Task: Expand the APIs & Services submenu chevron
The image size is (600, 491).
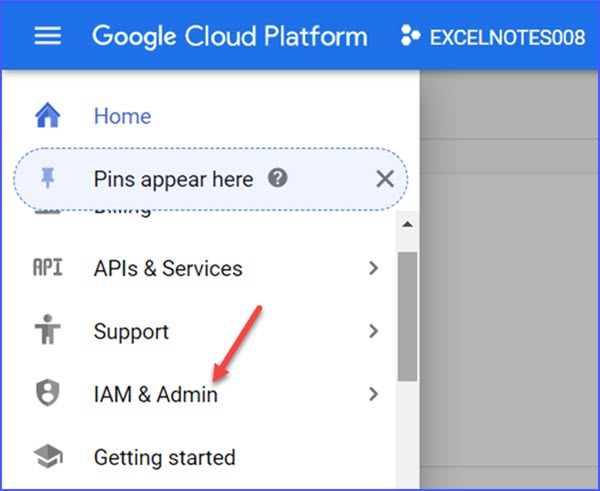Action: point(373,268)
